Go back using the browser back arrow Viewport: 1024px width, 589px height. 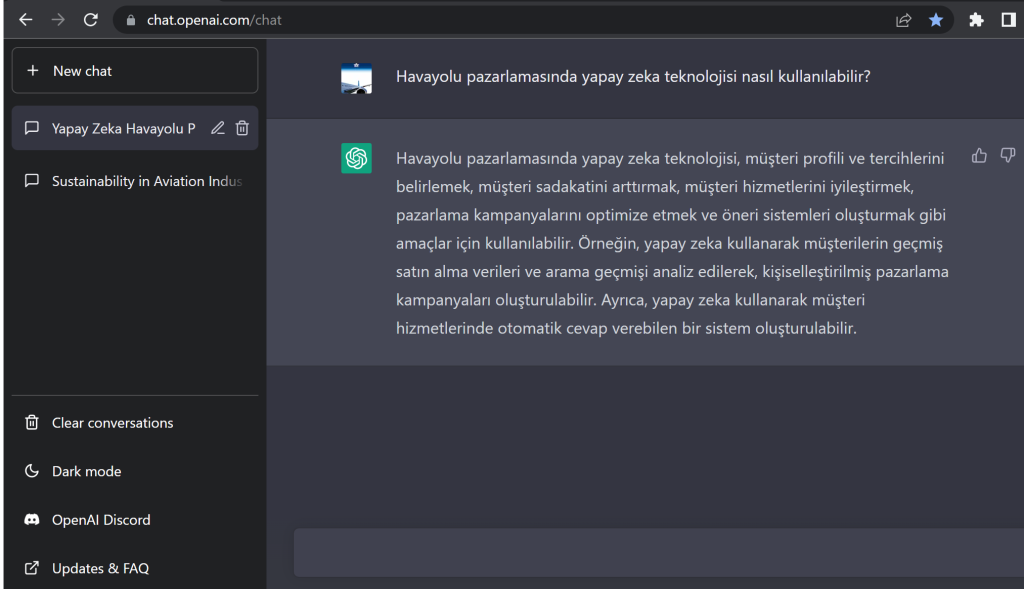coord(25,20)
